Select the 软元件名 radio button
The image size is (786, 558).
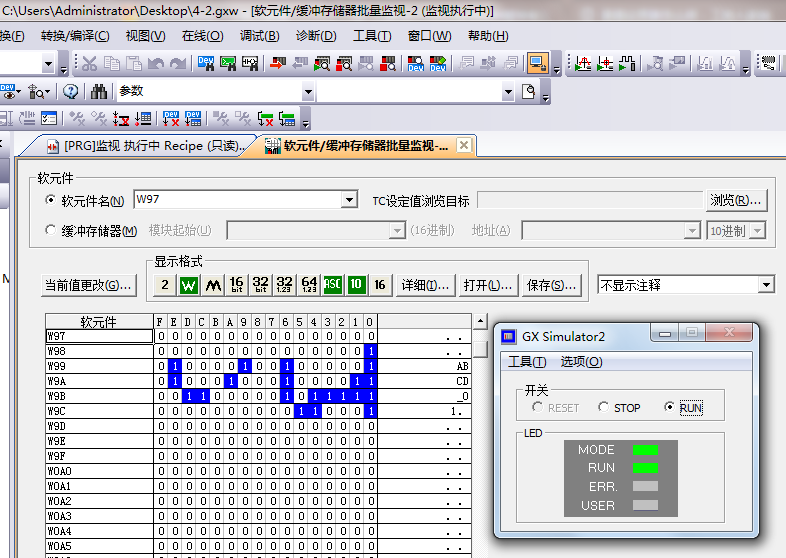[51, 201]
